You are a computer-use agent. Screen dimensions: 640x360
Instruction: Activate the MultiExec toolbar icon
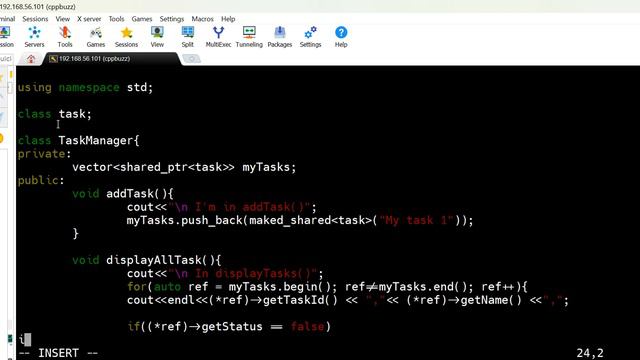pyautogui.click(x=218, y=37)
